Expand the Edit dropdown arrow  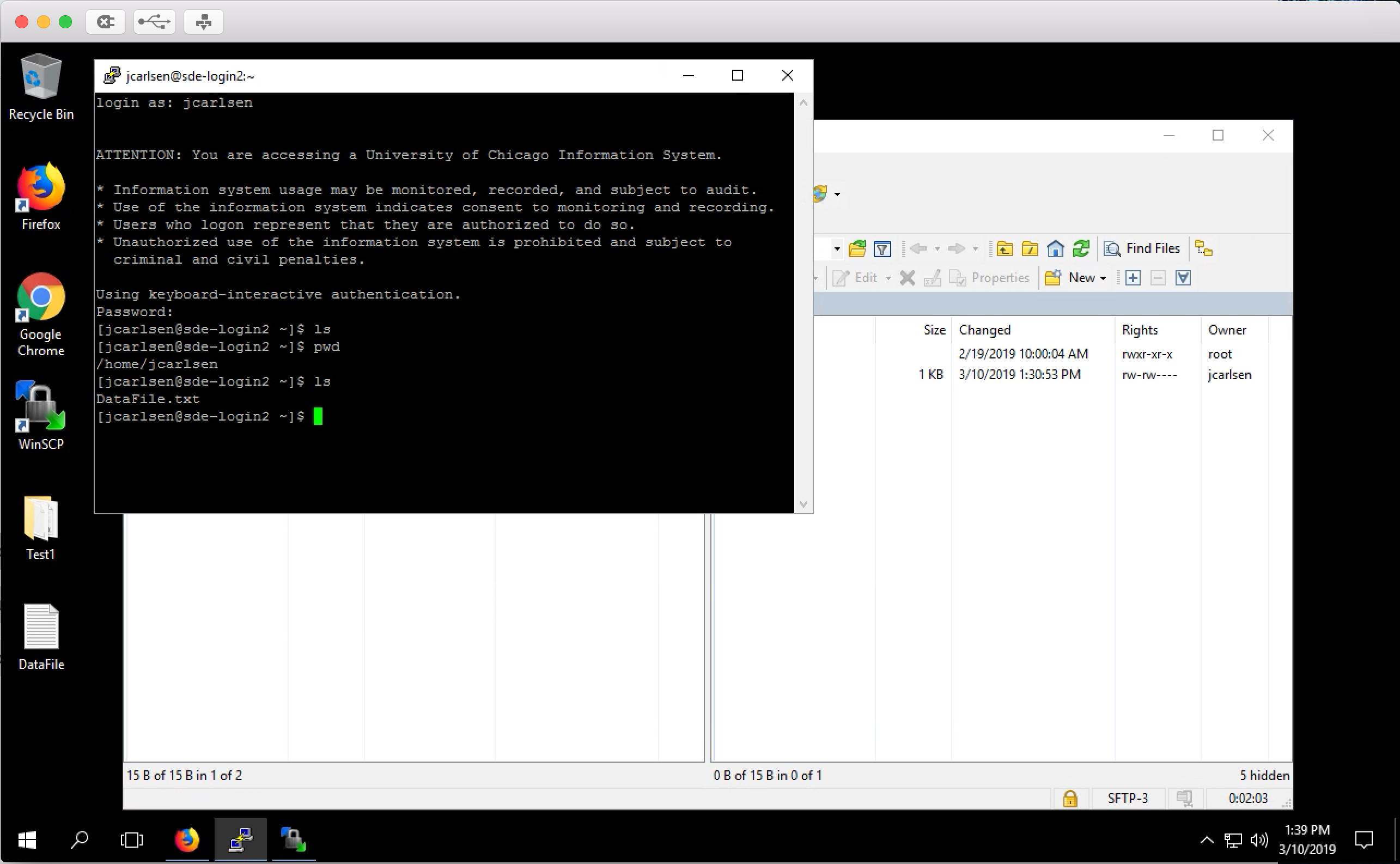click(x=888, y=278)
